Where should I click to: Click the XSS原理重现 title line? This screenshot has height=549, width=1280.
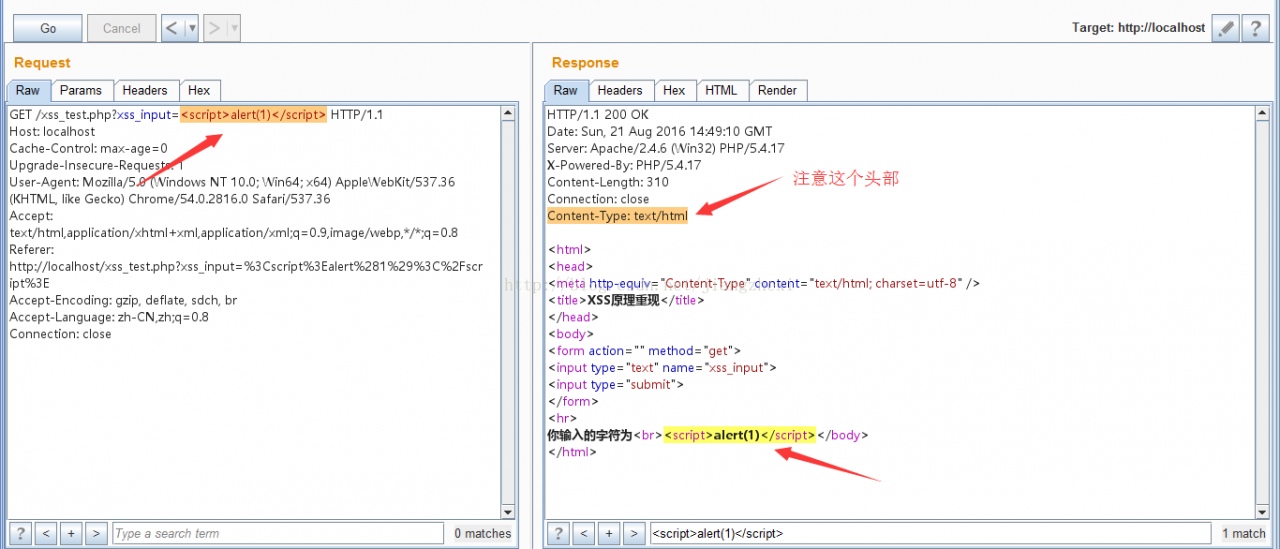tap(627, 300)
